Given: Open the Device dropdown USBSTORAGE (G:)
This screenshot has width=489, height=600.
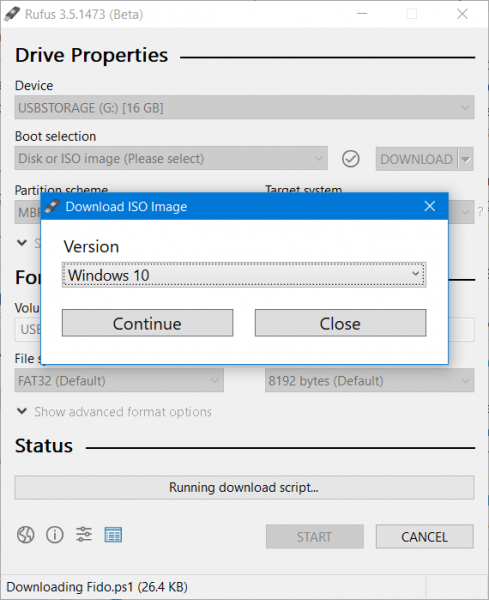Looking at the screenshot, I should (244, 108).
